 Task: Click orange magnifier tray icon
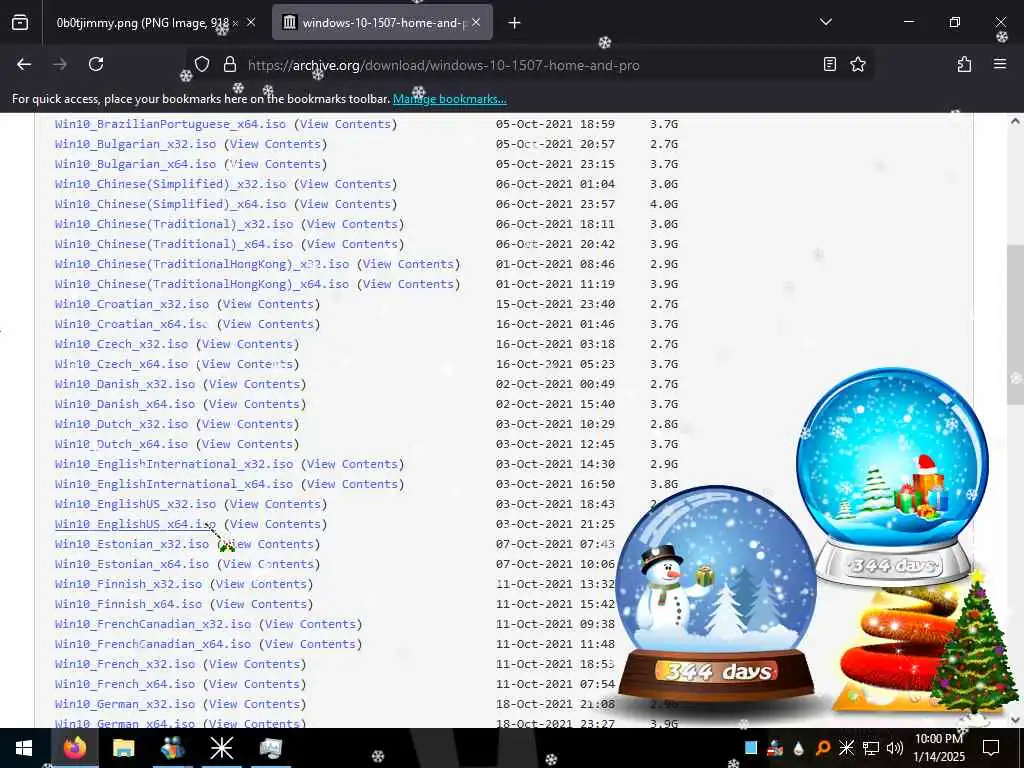823,748
